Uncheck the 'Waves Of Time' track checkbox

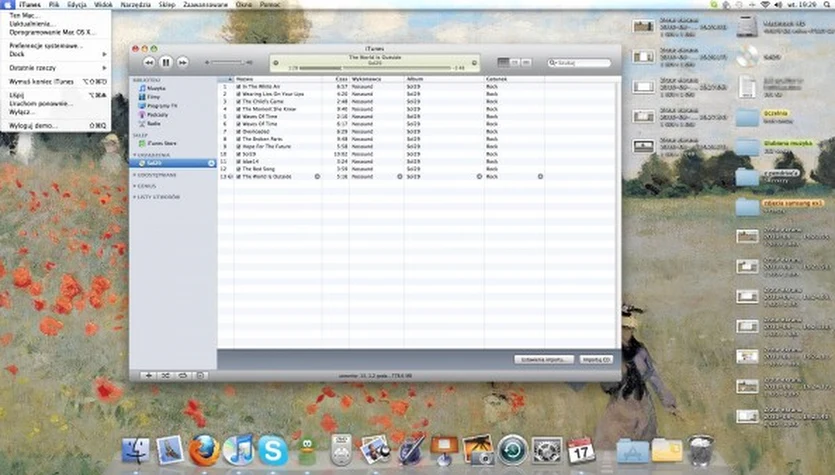239,116
